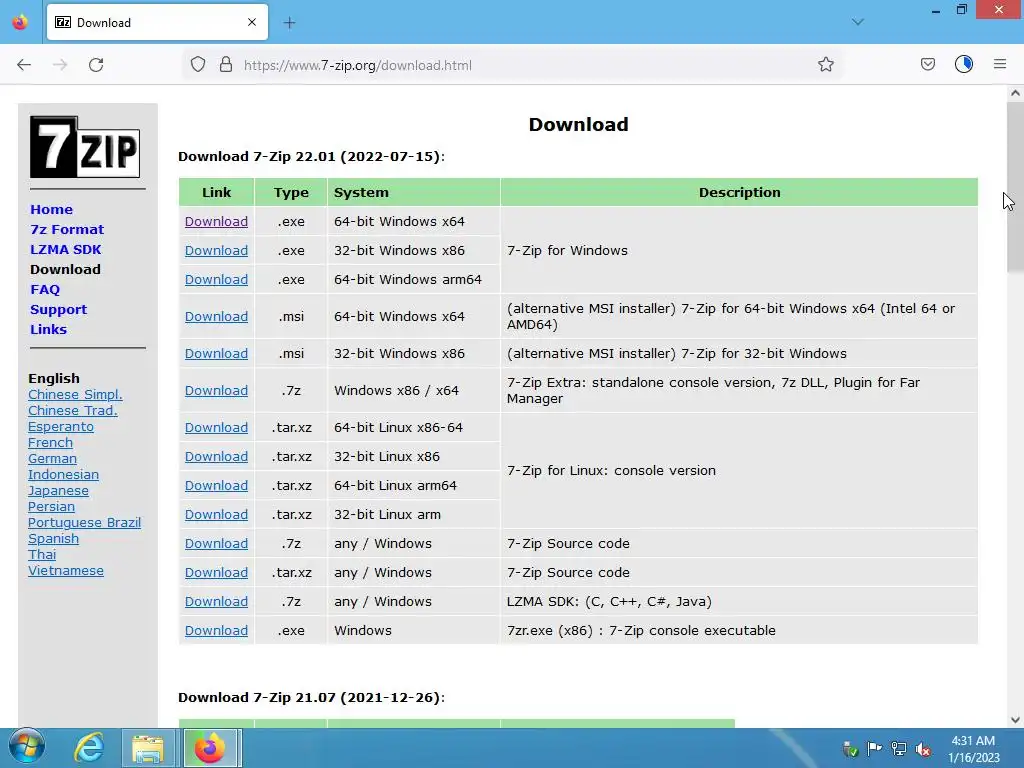The height and width of the screenshot is (768, 1024).
Task: Switch language to Portuguese Brazil
Action: click(84, 522)
